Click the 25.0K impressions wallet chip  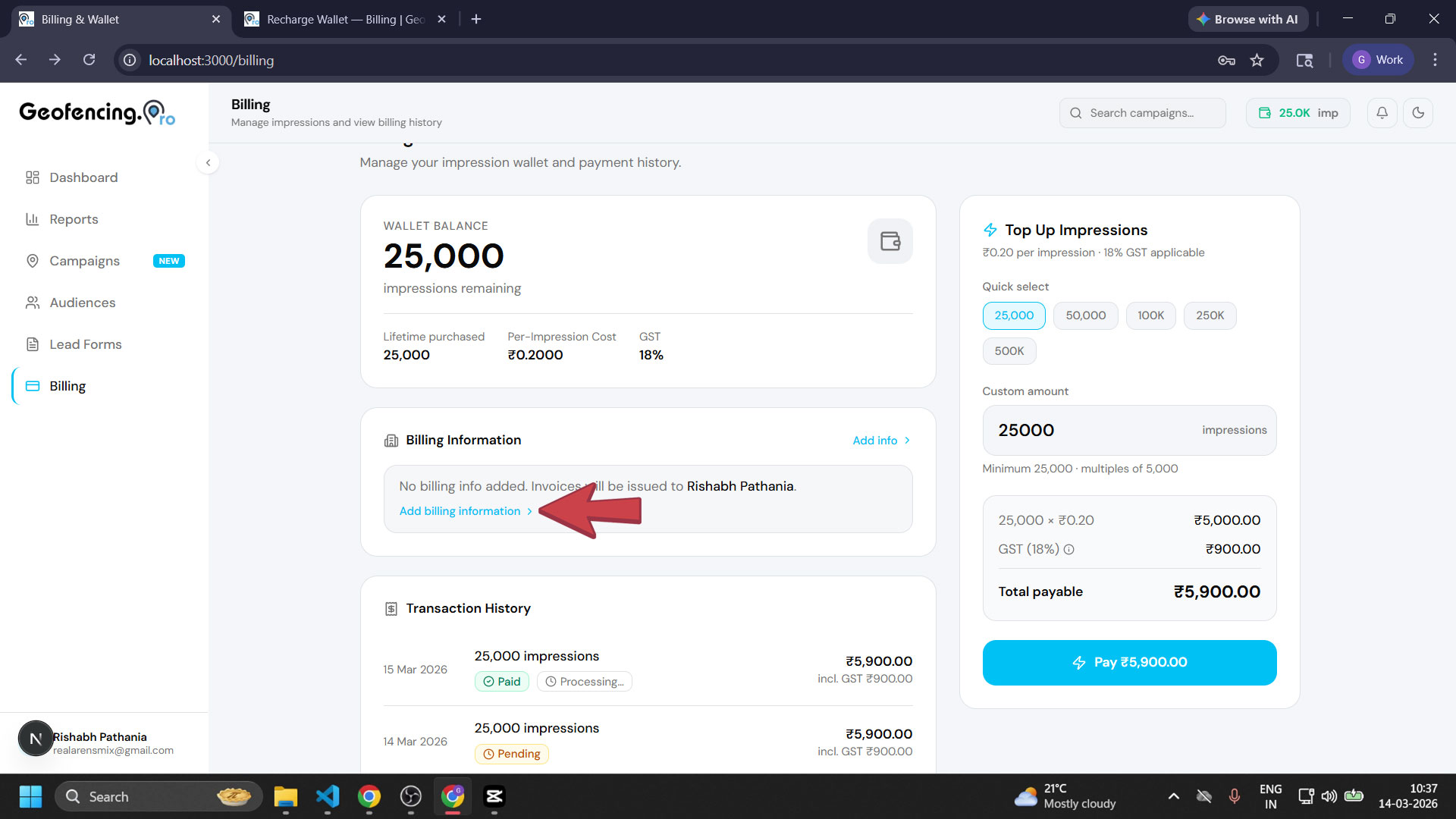coord(1298,112)
